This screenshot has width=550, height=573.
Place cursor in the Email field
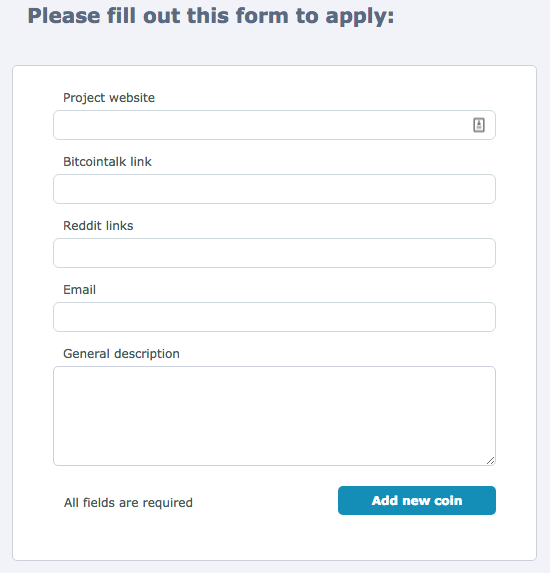coord(274,317)
